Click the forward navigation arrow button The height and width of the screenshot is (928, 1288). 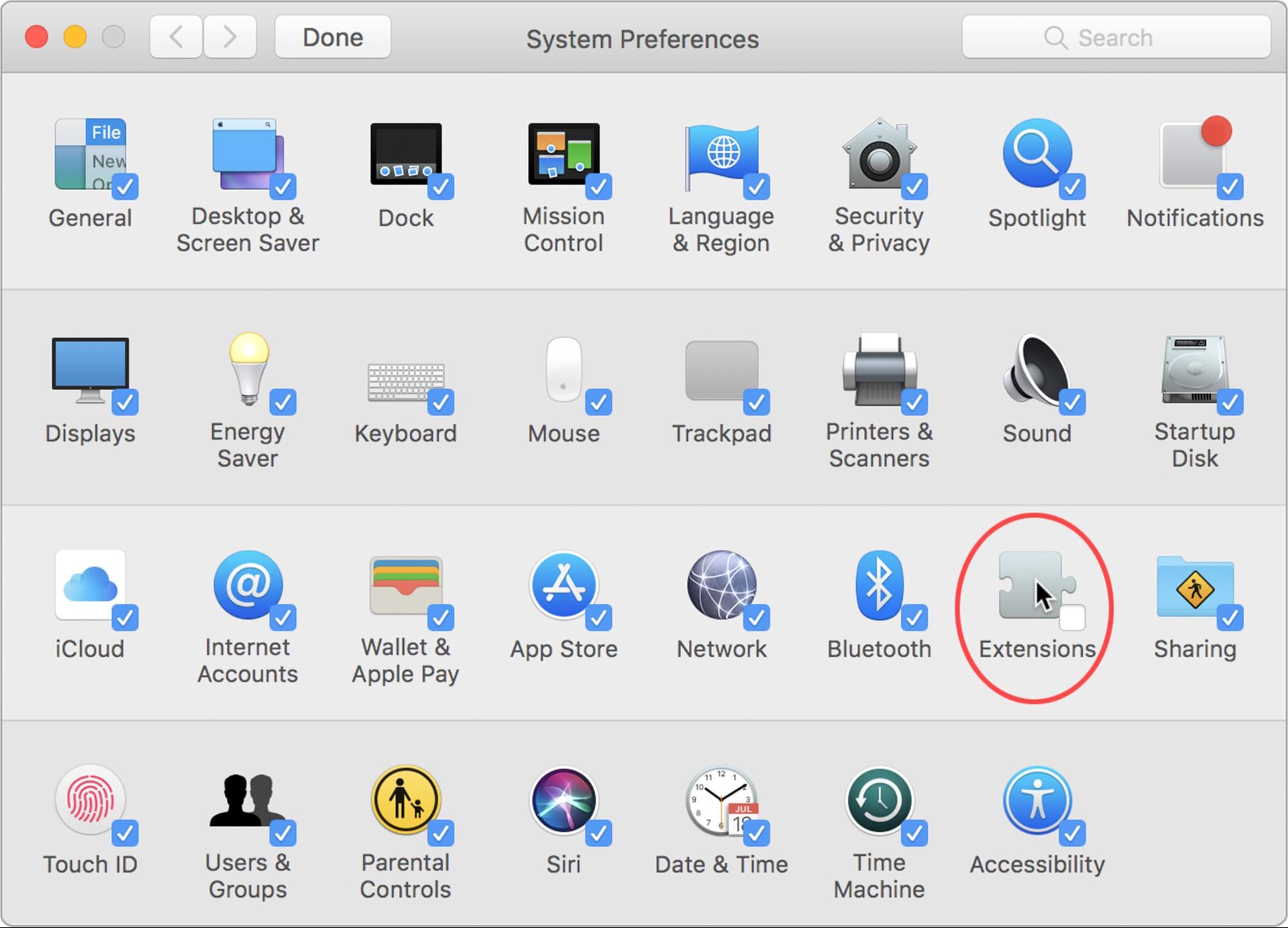pos(230,37)
